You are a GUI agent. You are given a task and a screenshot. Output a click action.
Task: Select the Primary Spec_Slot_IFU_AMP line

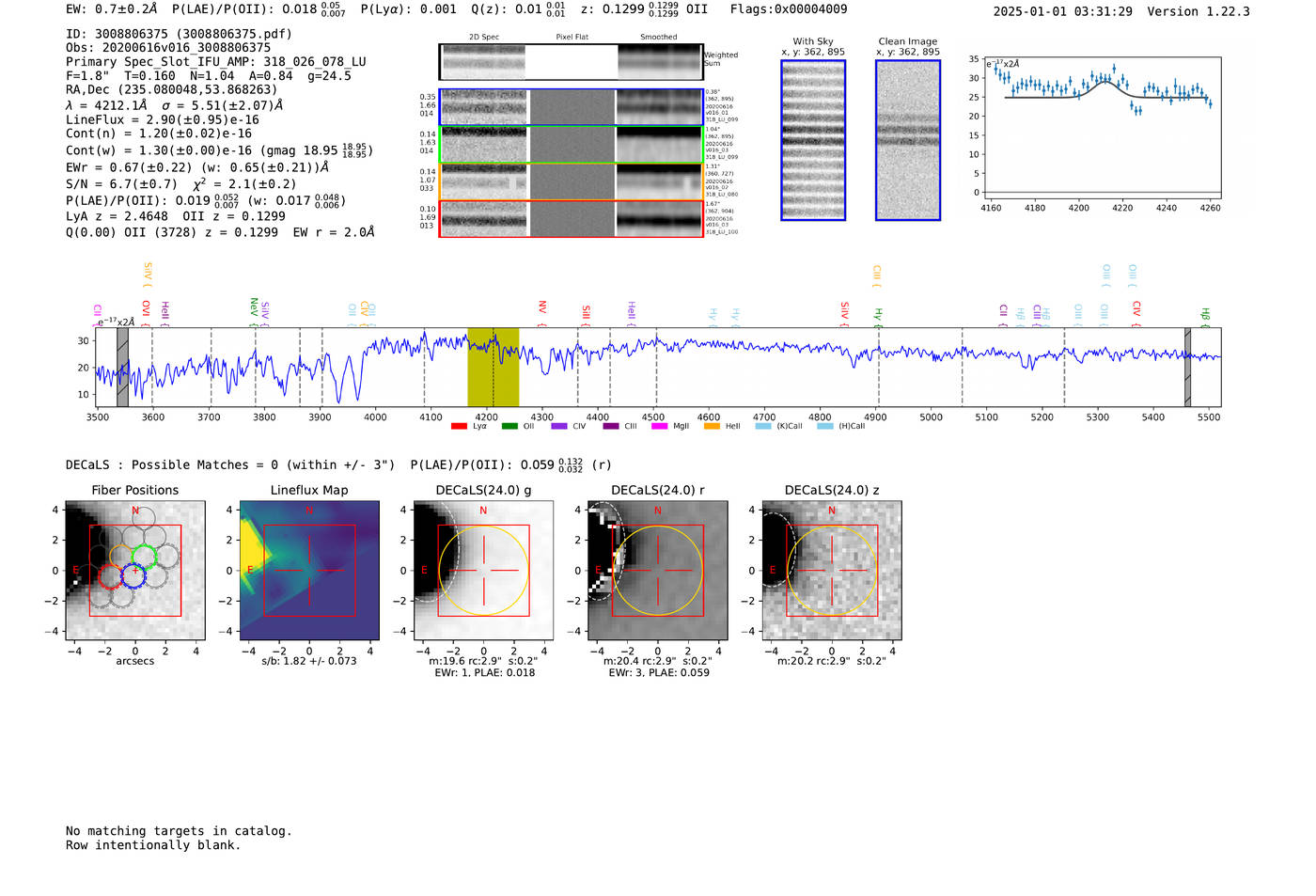coord(216,62)
